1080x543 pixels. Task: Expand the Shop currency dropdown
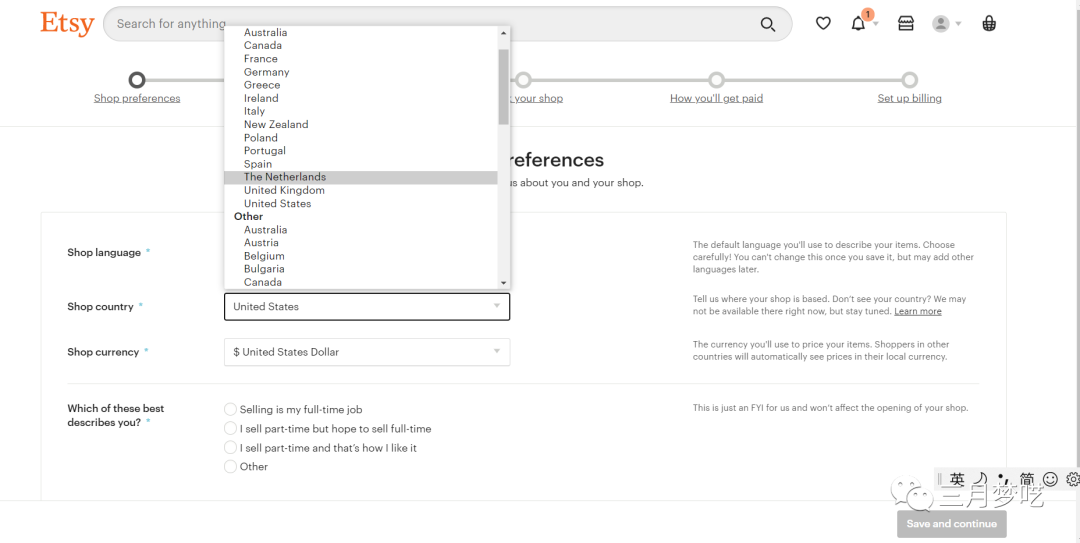click(x=366, y=352)
